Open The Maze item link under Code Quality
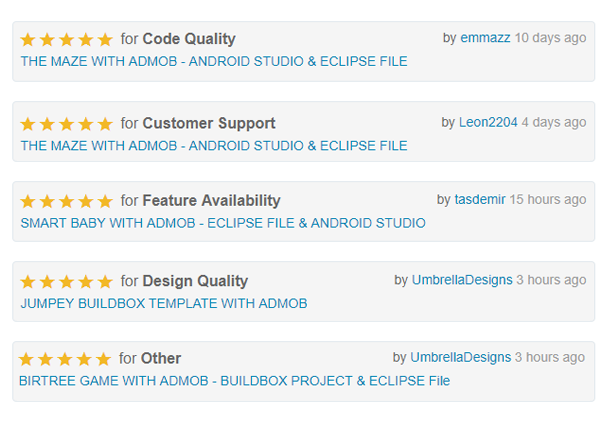 click(x=213, y=61)
